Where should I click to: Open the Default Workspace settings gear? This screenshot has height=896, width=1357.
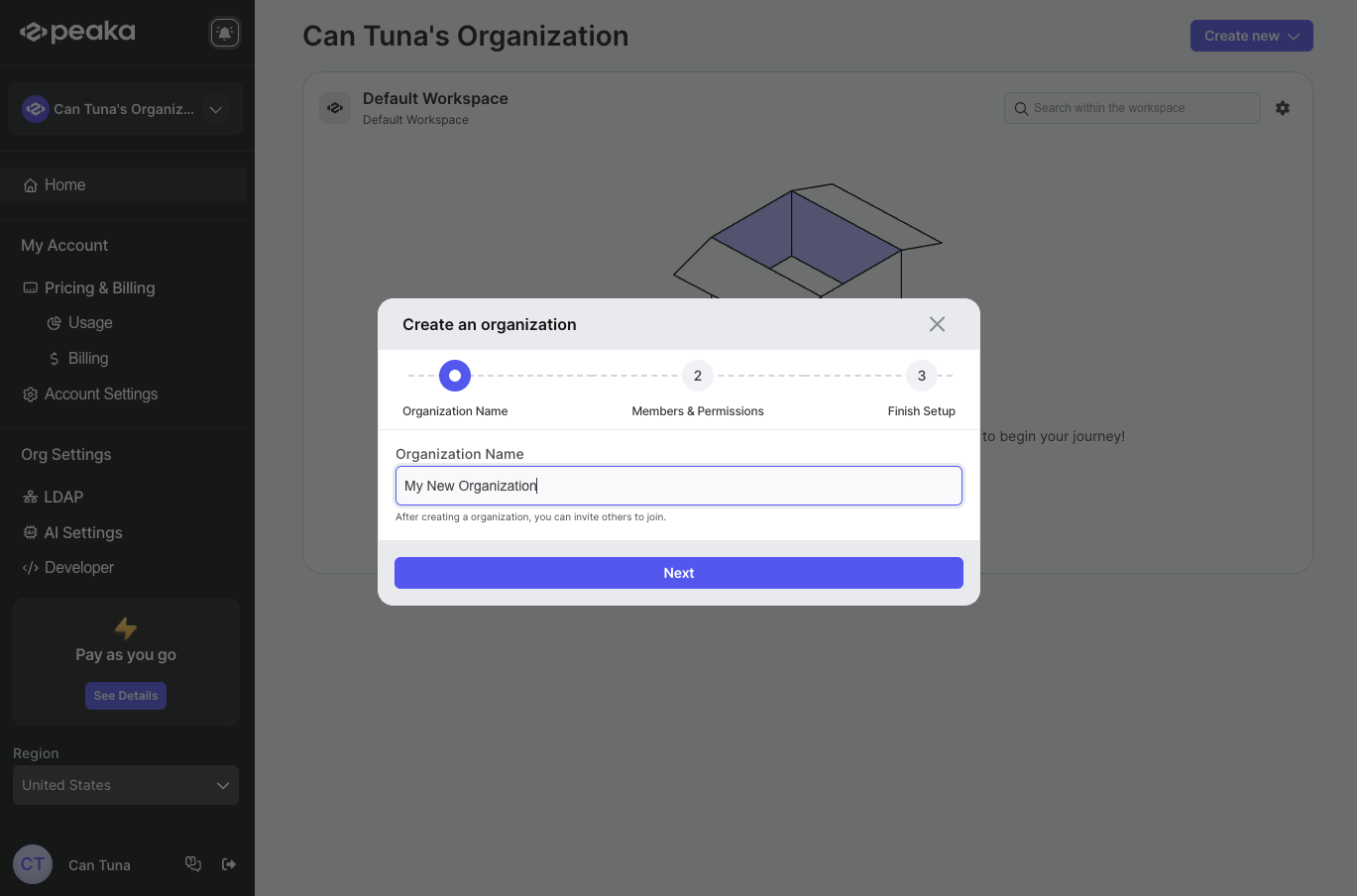[x=1283, y=107]
